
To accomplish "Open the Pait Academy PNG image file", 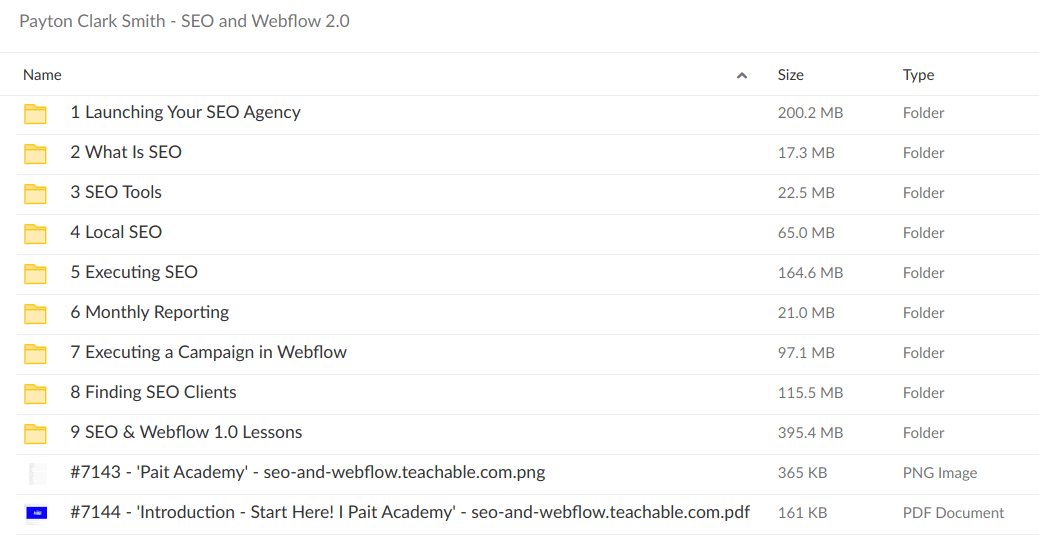I will coord(307,473).
